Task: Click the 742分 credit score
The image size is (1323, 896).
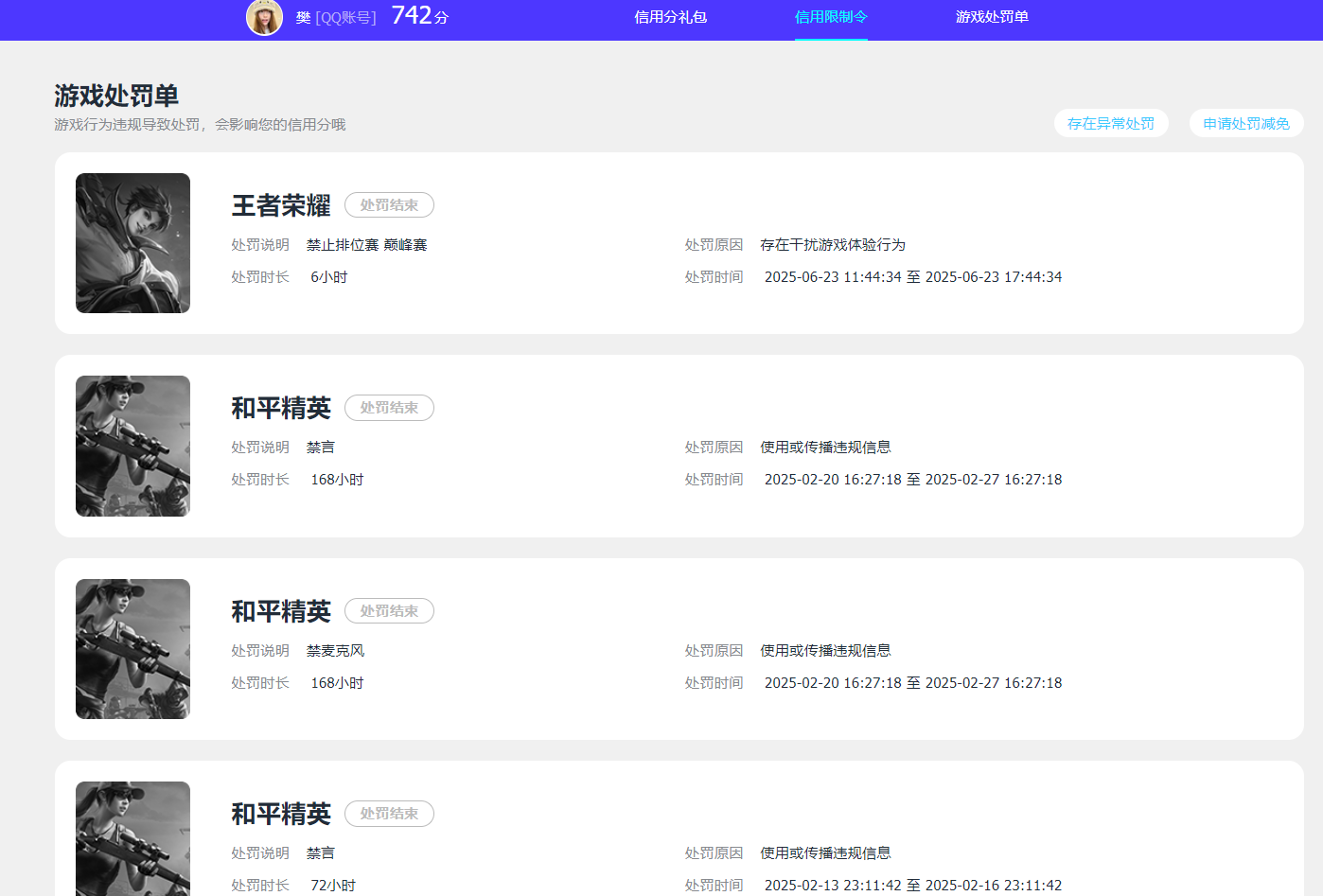Action: (x=419, y=16)
